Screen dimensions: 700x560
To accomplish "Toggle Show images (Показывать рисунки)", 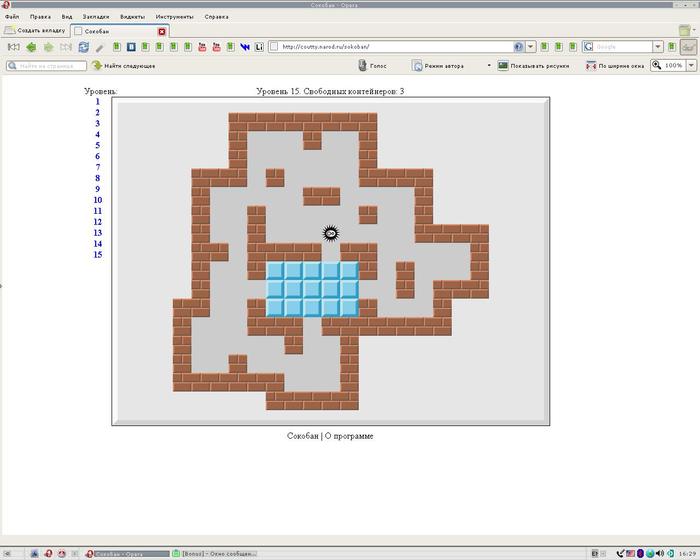I will (x=533, y=66).
